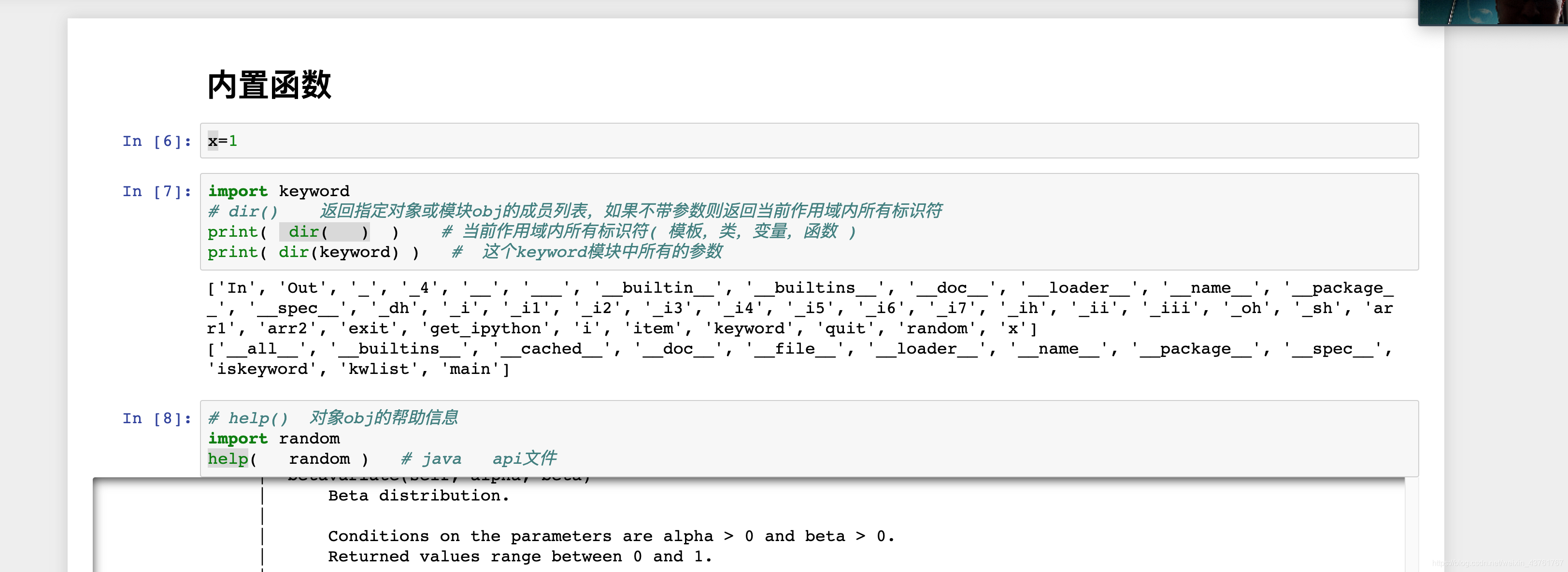Screen dimensions: 1568x572
Task: Click the '这个keyword模块中所有的参数' comment
Action: [587, 251]
